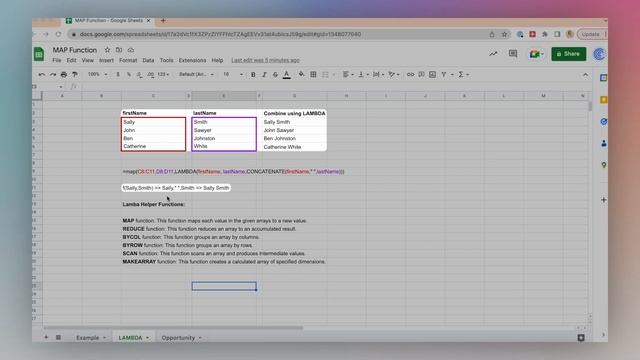Open the Data menu
The width and height of the screenshot is (640, 360).
tap(148, 60)
